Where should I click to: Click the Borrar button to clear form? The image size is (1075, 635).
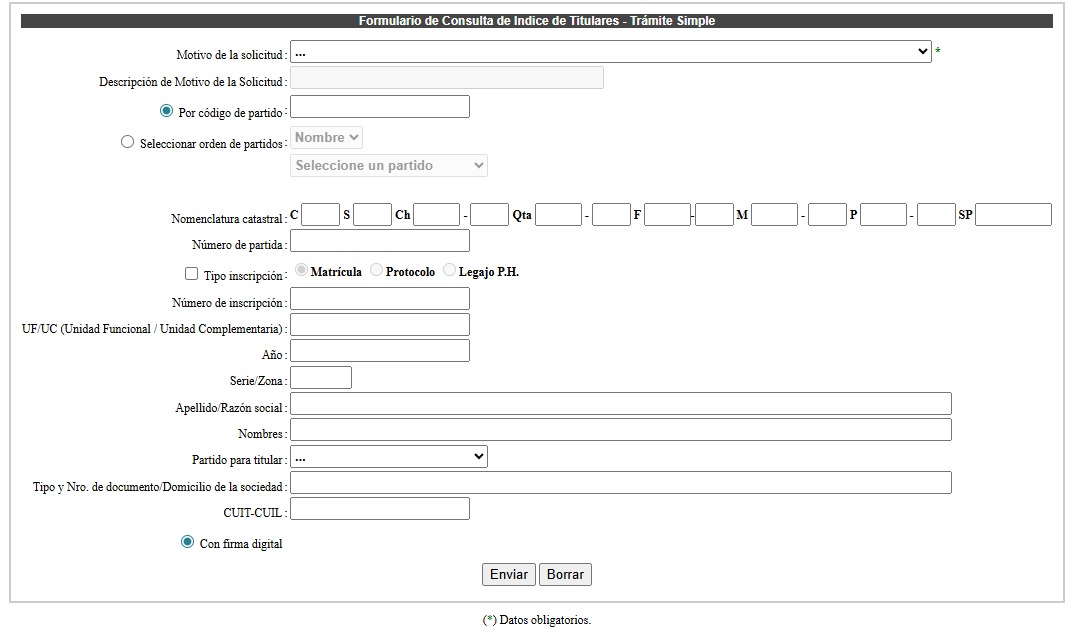pos(565,575)
